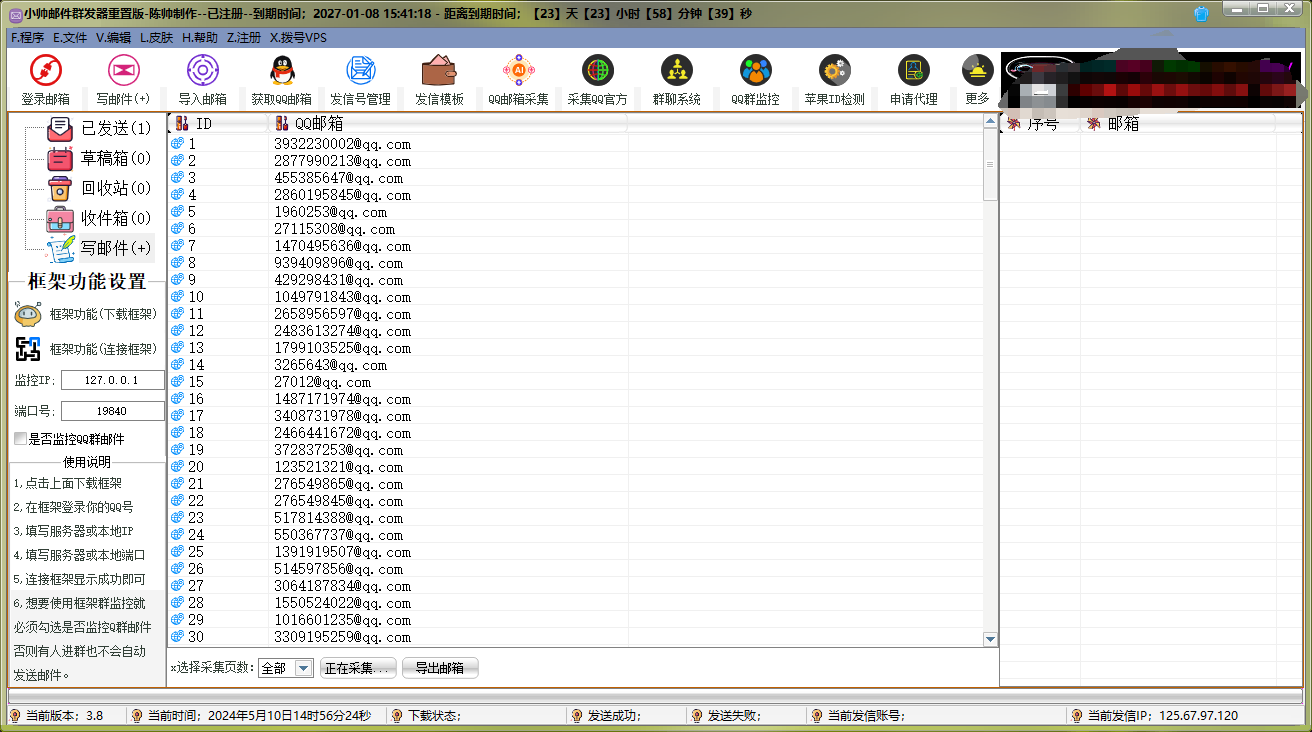Click the skin shirt icon in title bar
Image resolution: width=1312 pixels, height=732 pixels.
[1201, 14]
